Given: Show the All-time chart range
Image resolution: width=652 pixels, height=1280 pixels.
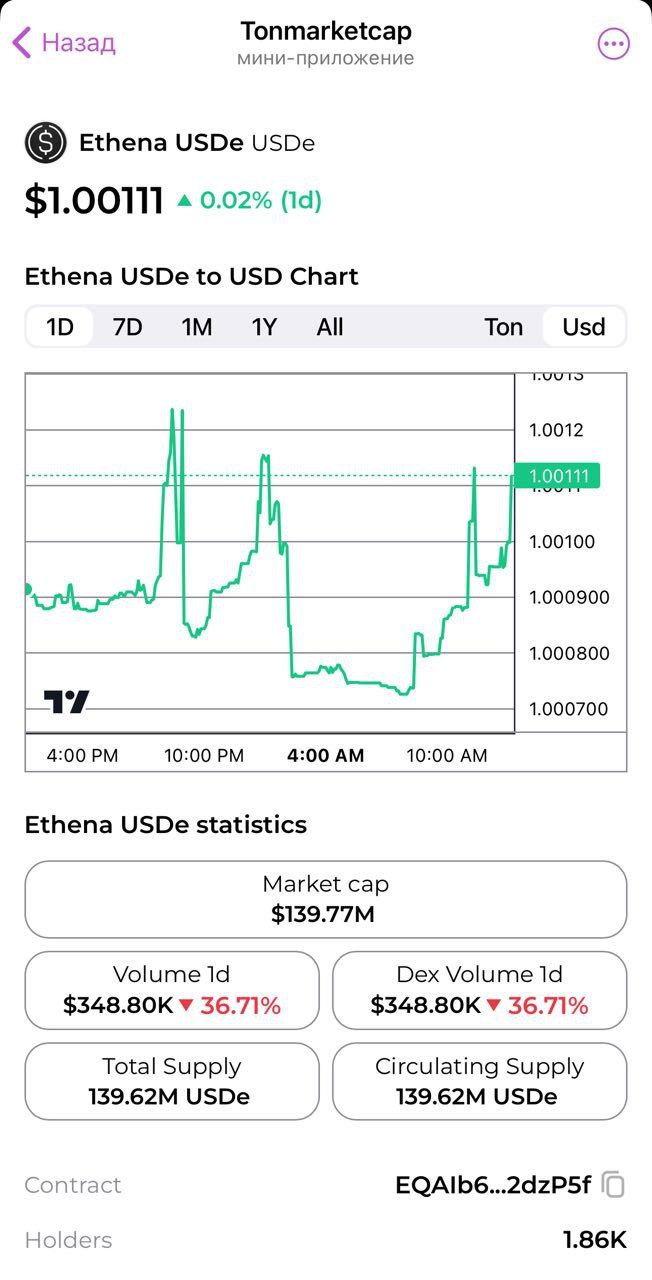Looking at the screenshot, I should pos(329,327).
